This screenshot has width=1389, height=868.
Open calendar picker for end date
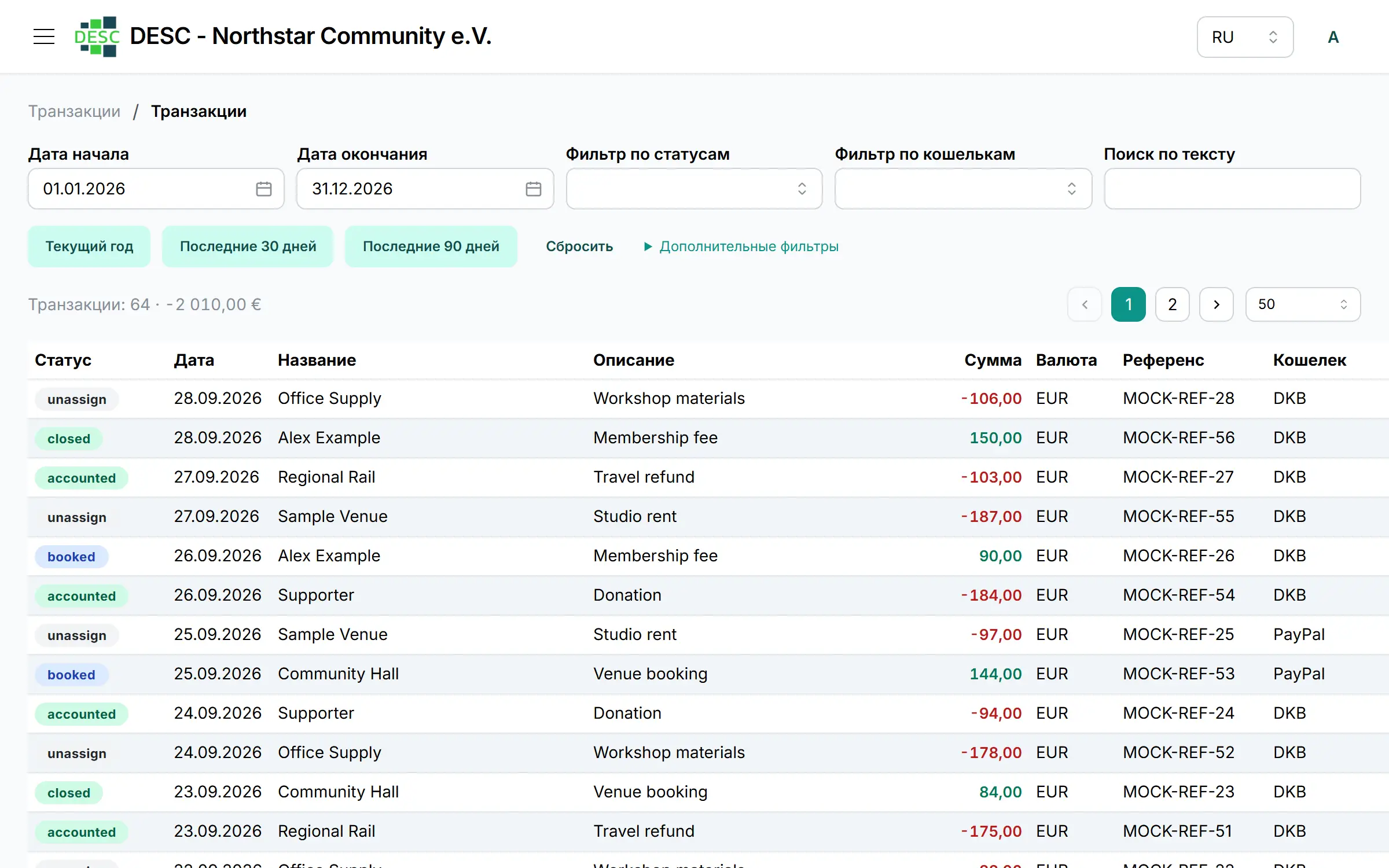coord(533,189)
